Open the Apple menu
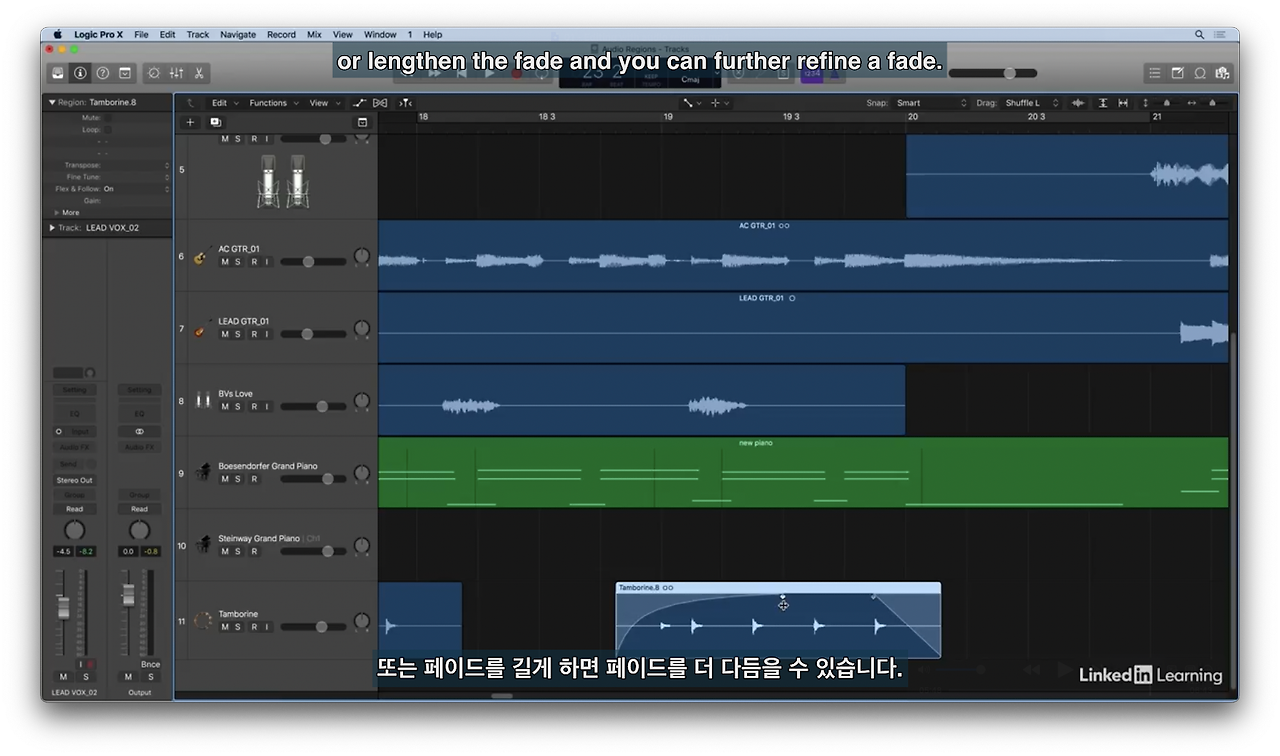Viewport: 1280px width, 756px height. click(57, 34)
